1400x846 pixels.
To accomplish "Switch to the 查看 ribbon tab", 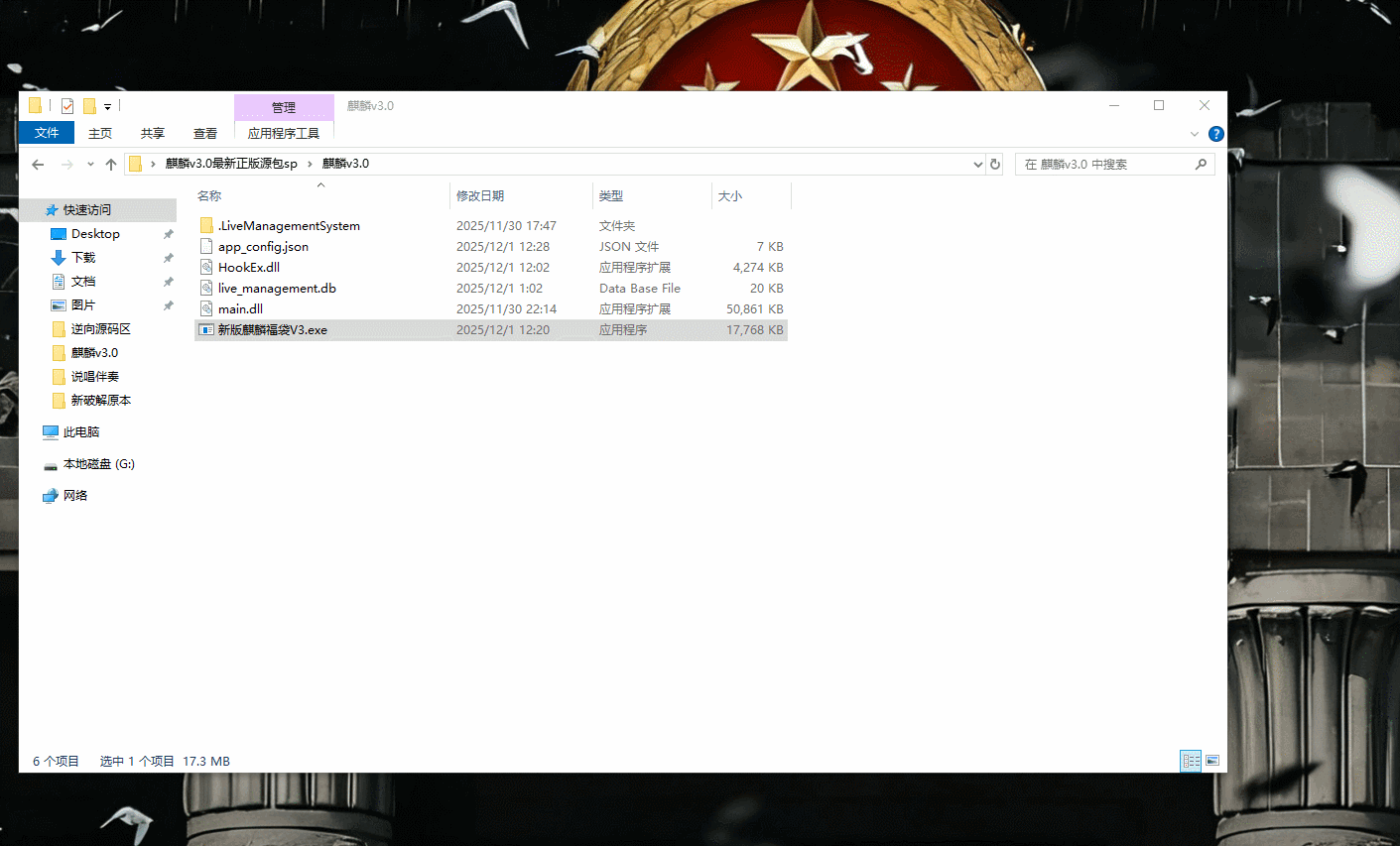I will [205, 133].
